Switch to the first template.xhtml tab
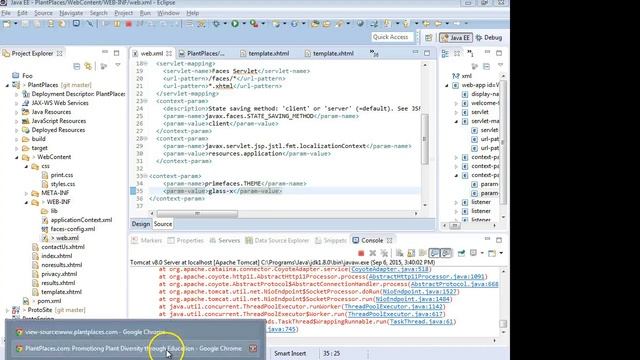The image size is (640, 360). pos(264,53)
